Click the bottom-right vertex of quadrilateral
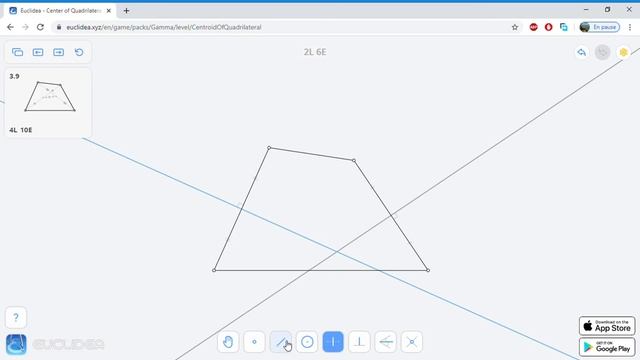The width and height of the screenshot is (640, 360). 428,270
